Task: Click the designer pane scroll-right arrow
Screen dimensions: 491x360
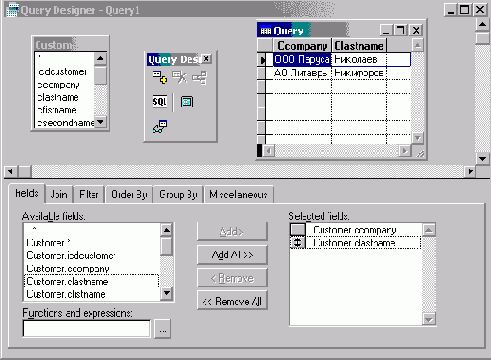Action: pos(470,171)
